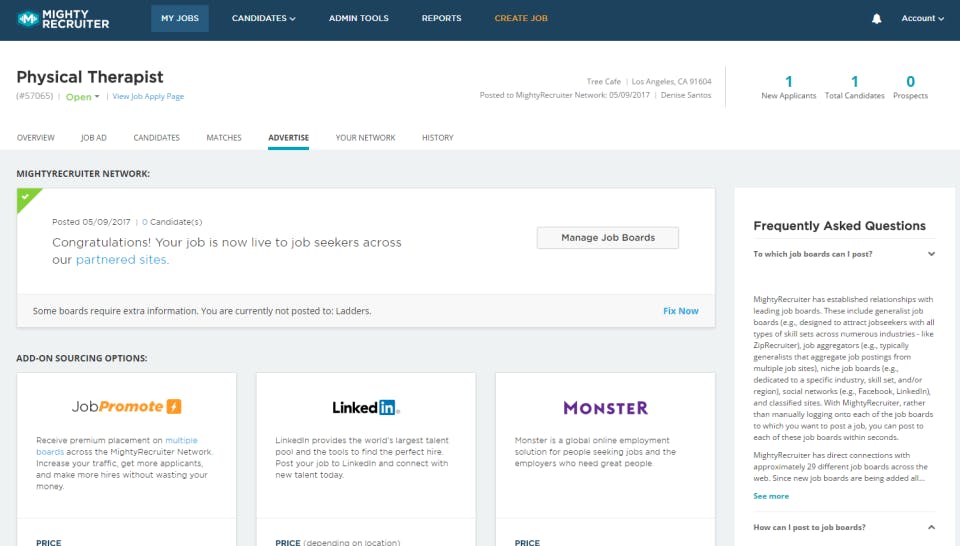
Task: Select the Advertise tab
Action: pyautogui.click(x=288, y=138)
